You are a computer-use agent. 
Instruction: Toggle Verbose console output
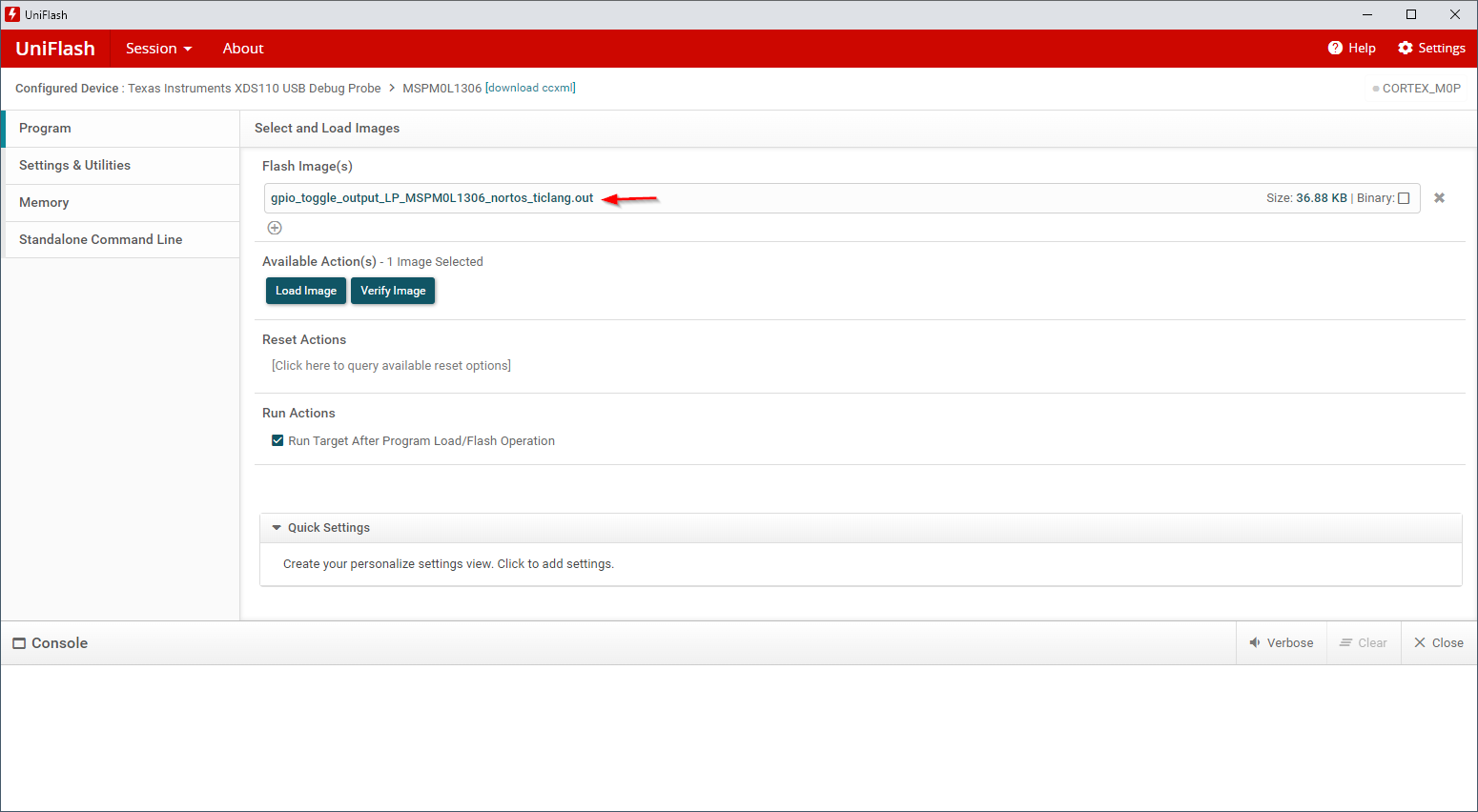coord(1282,643)
